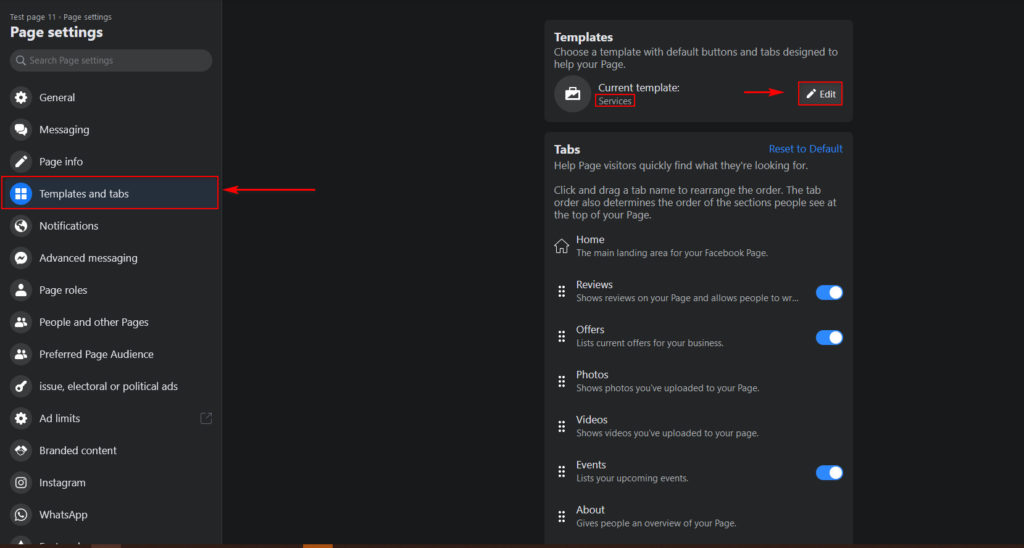Click the political ads guitar-like icon

[x=21, y=386]
